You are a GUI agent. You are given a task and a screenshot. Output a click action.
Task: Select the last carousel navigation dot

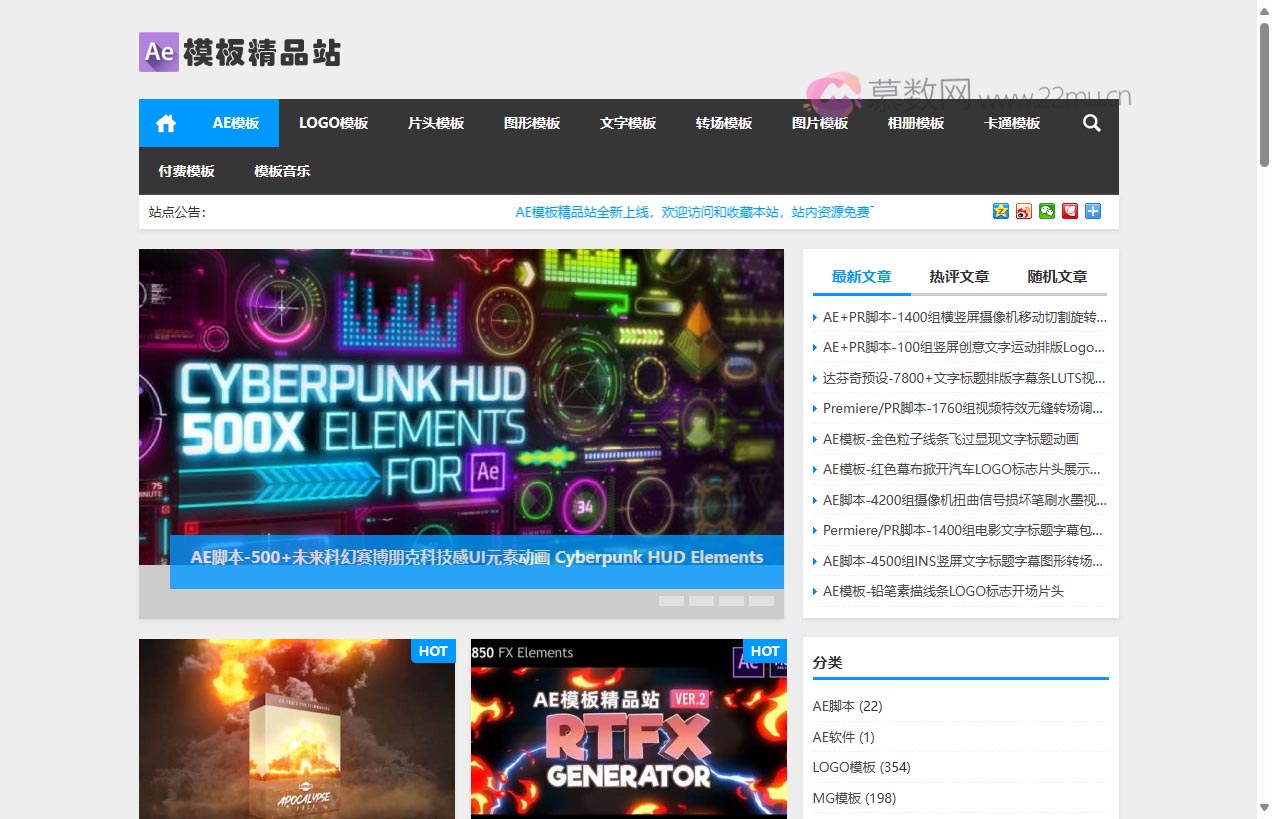point(762,600)
